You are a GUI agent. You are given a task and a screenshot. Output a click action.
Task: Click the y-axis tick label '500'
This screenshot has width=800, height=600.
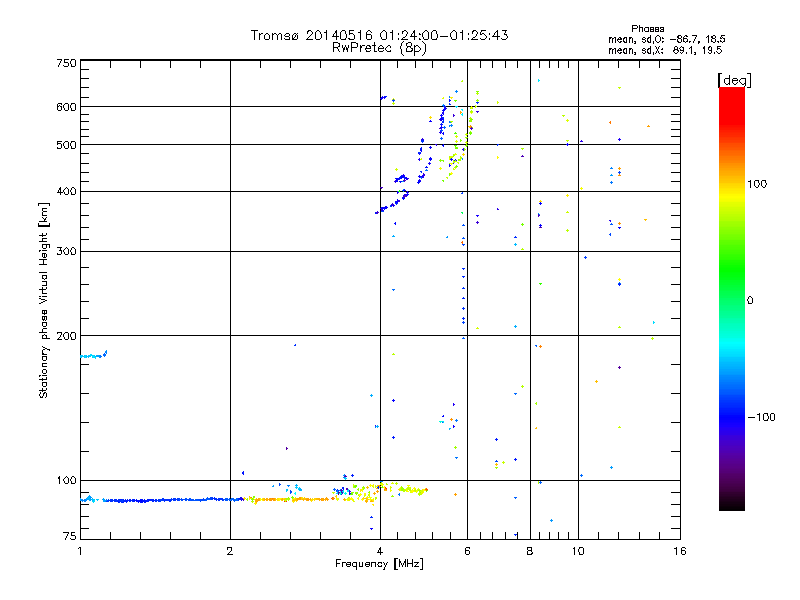[66, 145]
